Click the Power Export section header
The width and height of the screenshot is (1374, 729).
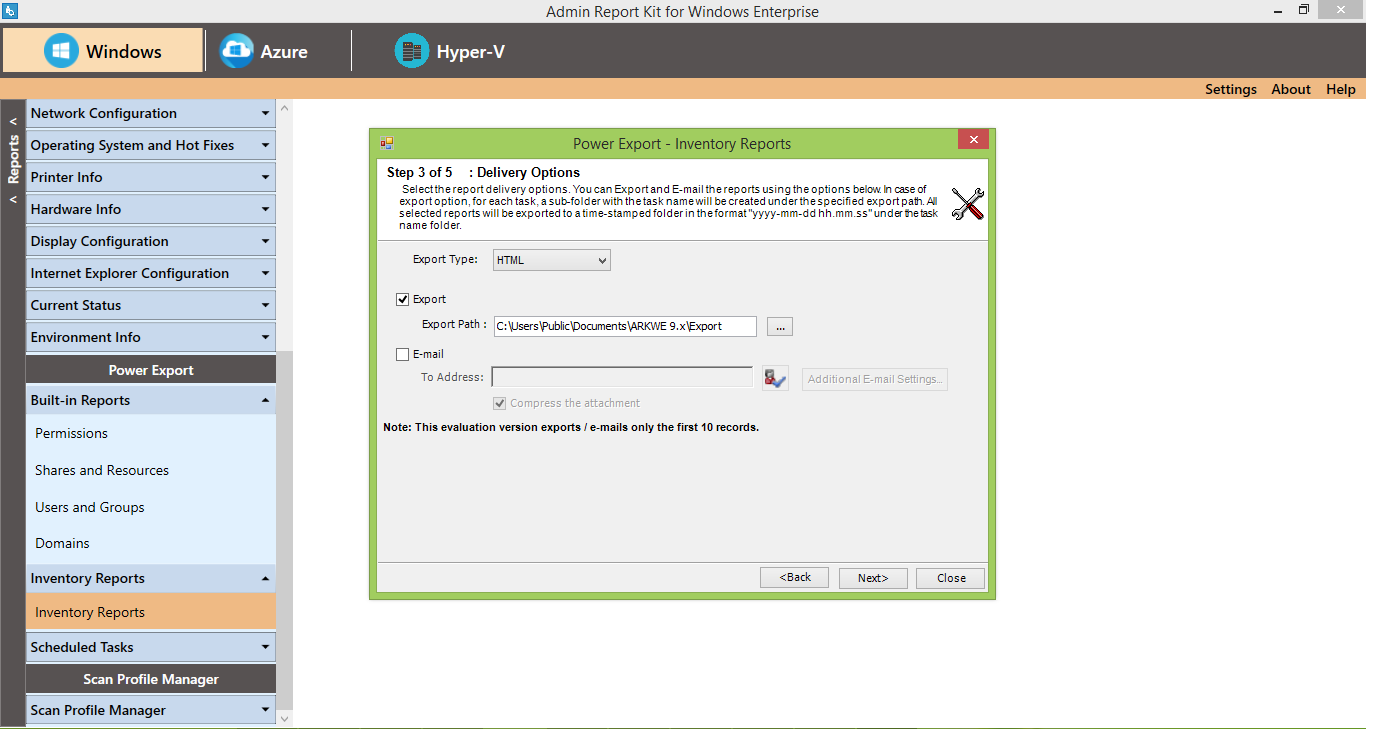click(150, 370)
